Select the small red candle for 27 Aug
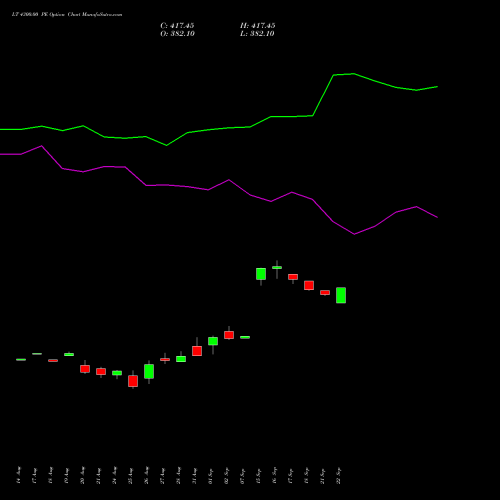Screen dimensions: 500x500 (165, 359)
